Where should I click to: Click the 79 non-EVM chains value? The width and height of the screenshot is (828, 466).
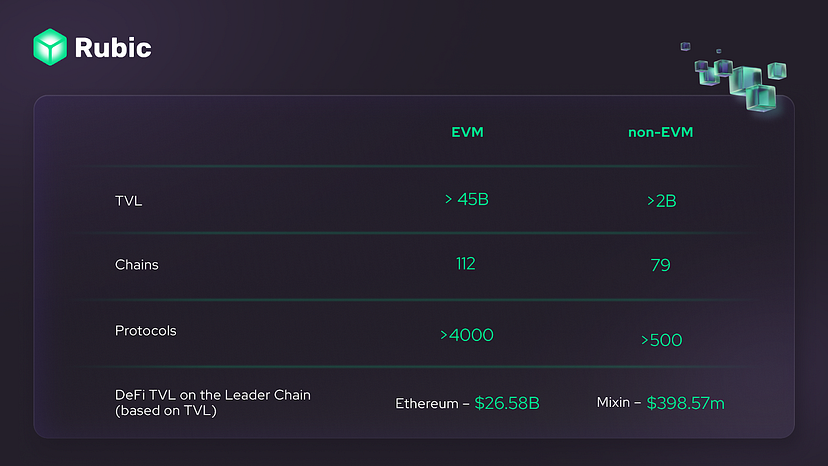(661, 265)
